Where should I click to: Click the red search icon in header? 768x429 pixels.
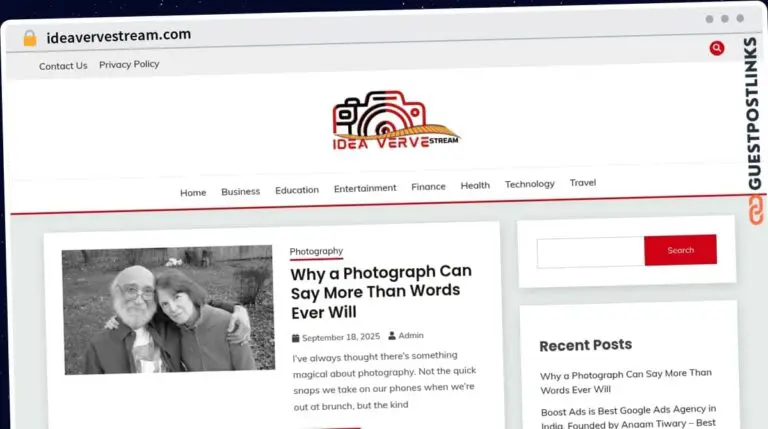click(x=717, y=48)
